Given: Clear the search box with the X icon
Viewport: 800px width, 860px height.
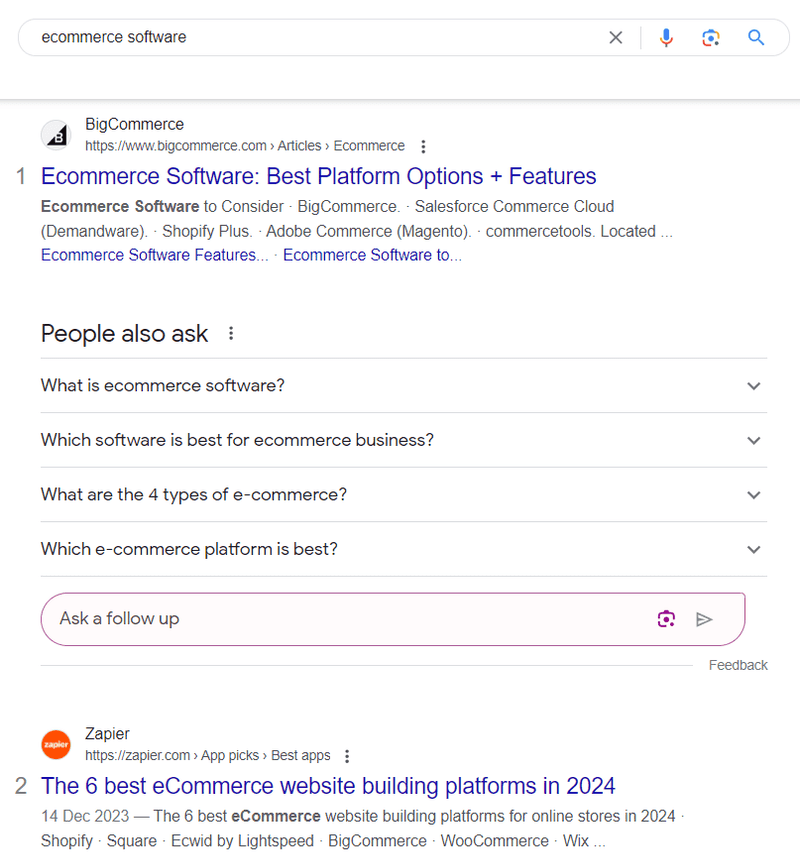Looking at the screenshot, I should (x=616, y=37).
